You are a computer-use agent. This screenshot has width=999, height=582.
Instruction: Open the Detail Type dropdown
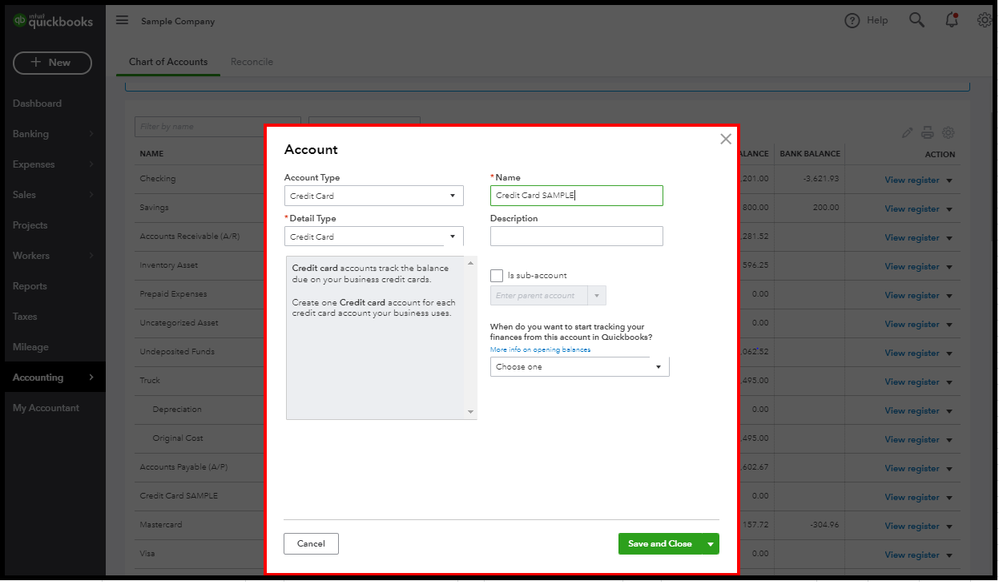pos(374,236)
